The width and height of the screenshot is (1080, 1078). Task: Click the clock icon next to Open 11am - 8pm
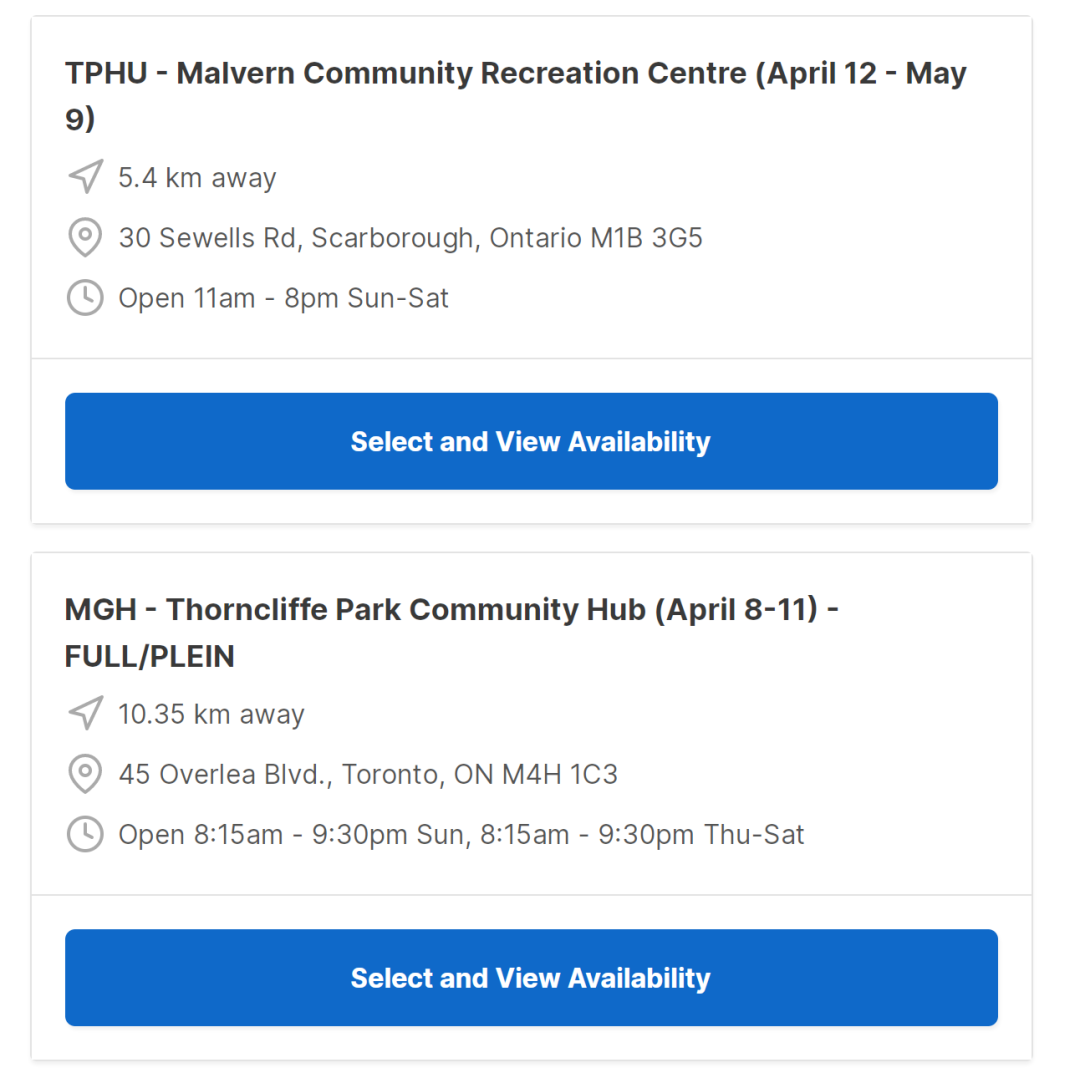point(85,298)
